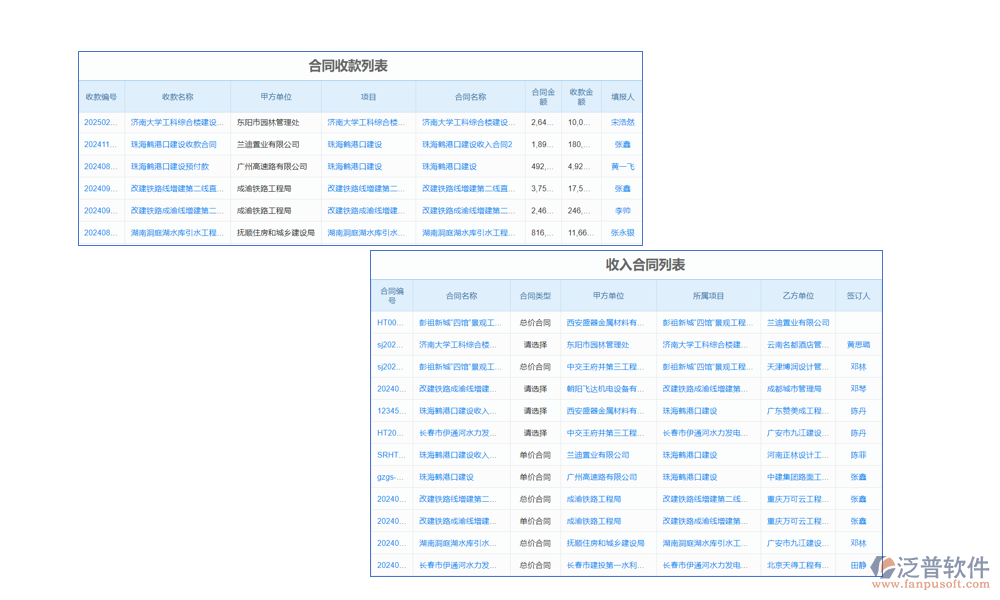Open contract number SRHT... in income list
1000x600 pixels.
390,454
